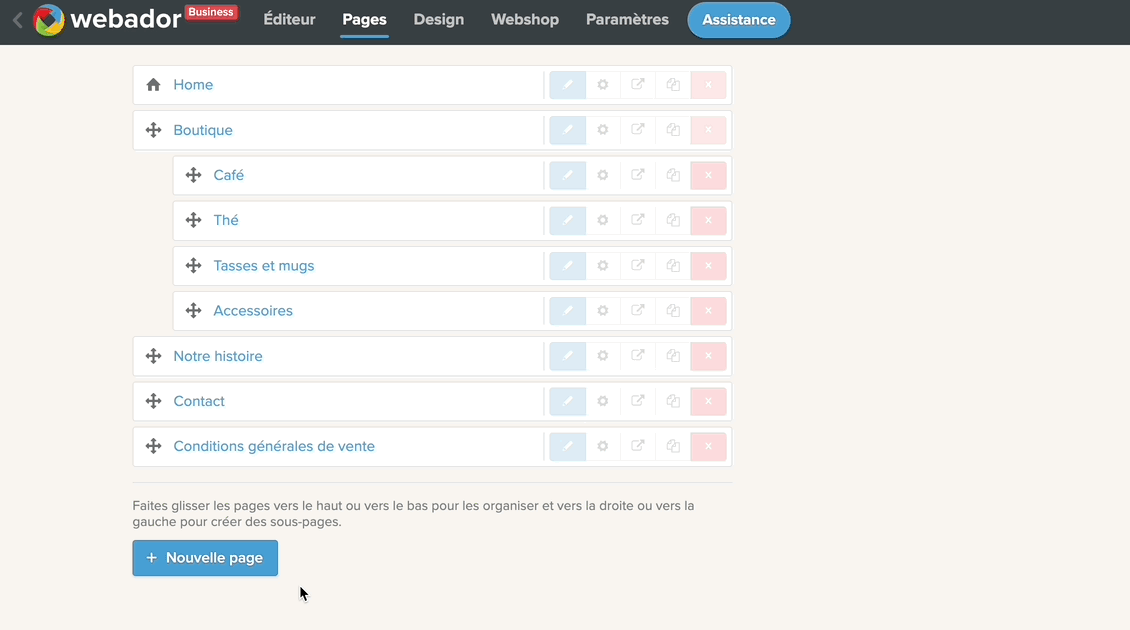
Task: Click the Webador logo
Action: pos(107,19)
